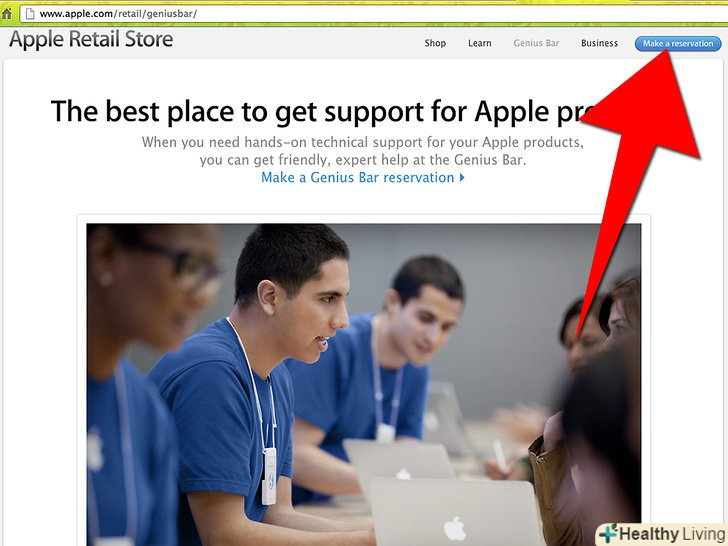Screen dimensions: 728x546
Task: Open the Learn navigation item
Action: coord(480,43)
